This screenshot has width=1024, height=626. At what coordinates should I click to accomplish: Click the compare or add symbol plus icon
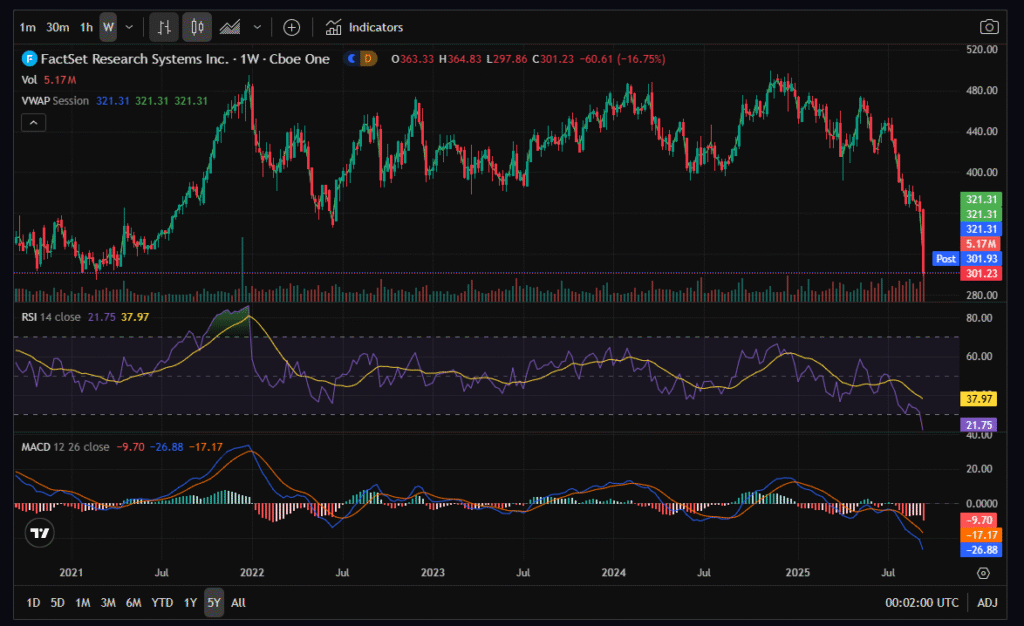291,27
